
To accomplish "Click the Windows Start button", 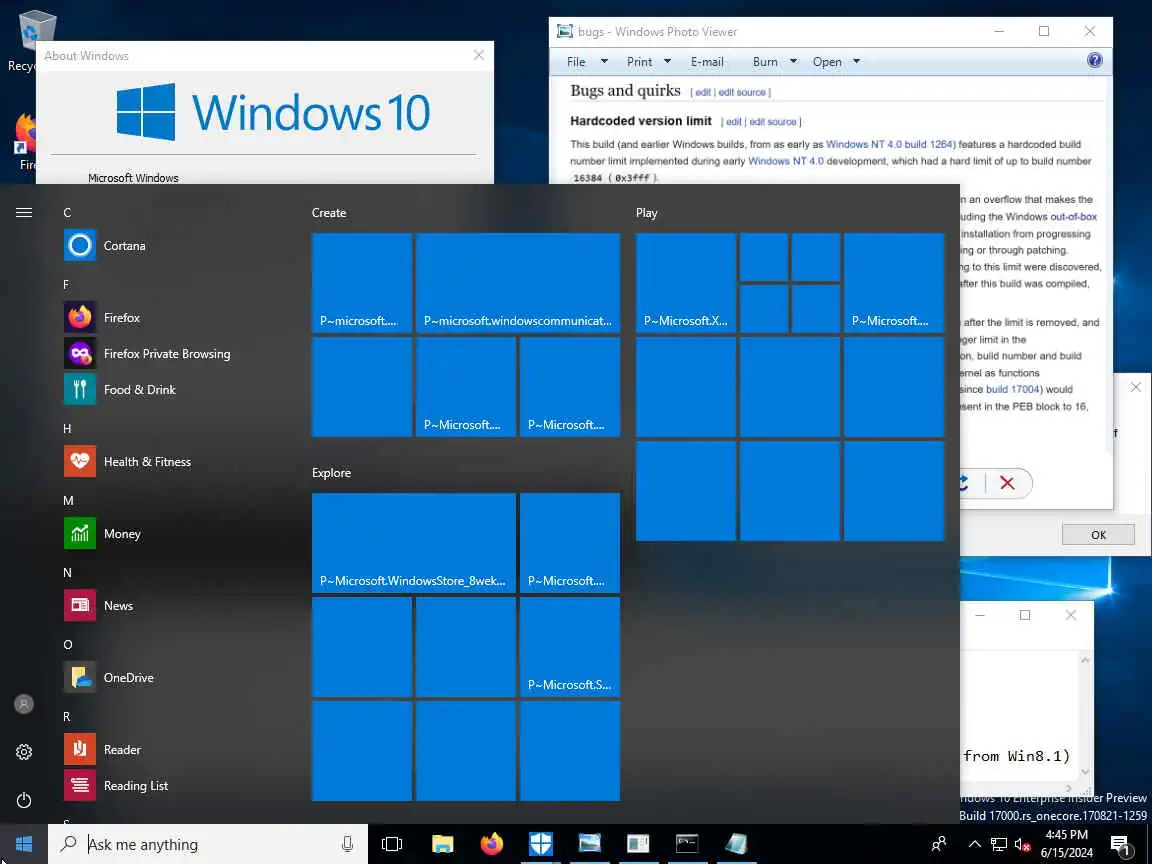I will click(x=24, y=844).
